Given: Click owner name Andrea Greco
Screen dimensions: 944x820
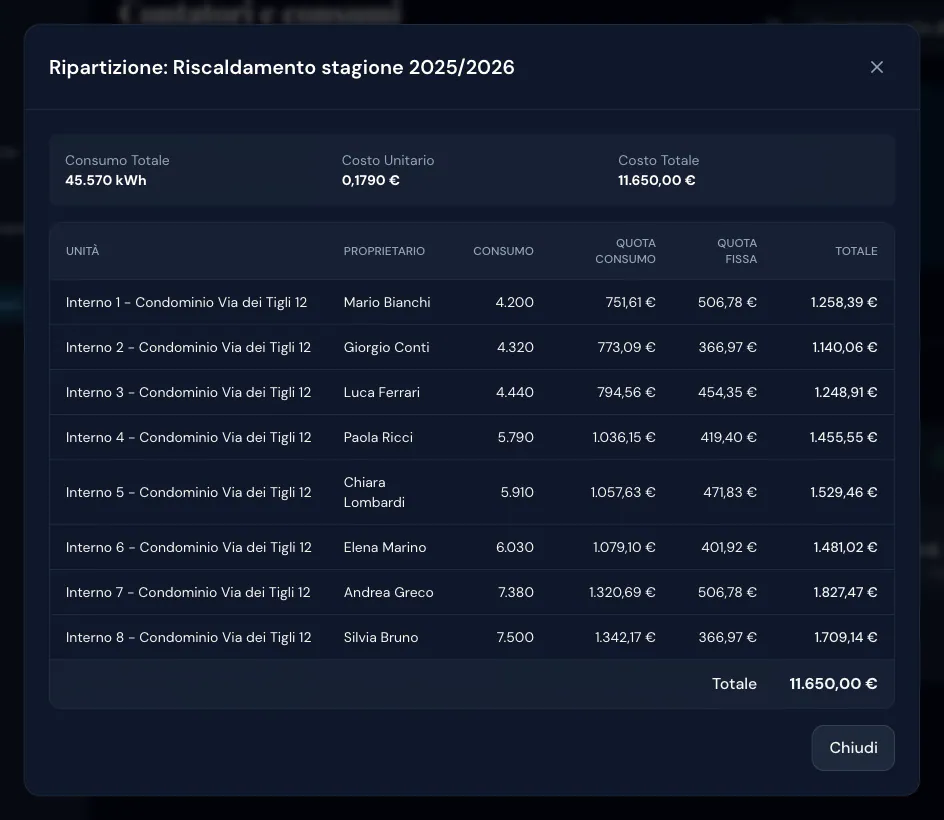Looking at the screenshot, I should point(388,592).
